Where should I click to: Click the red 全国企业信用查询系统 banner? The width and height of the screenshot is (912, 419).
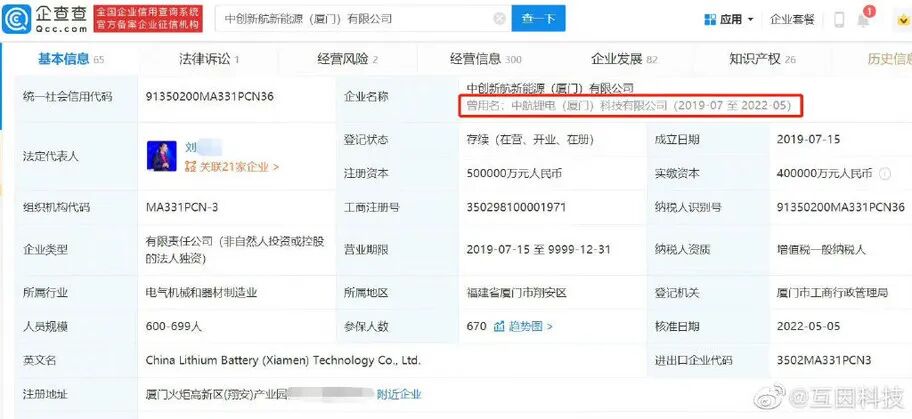coord(147,19)
